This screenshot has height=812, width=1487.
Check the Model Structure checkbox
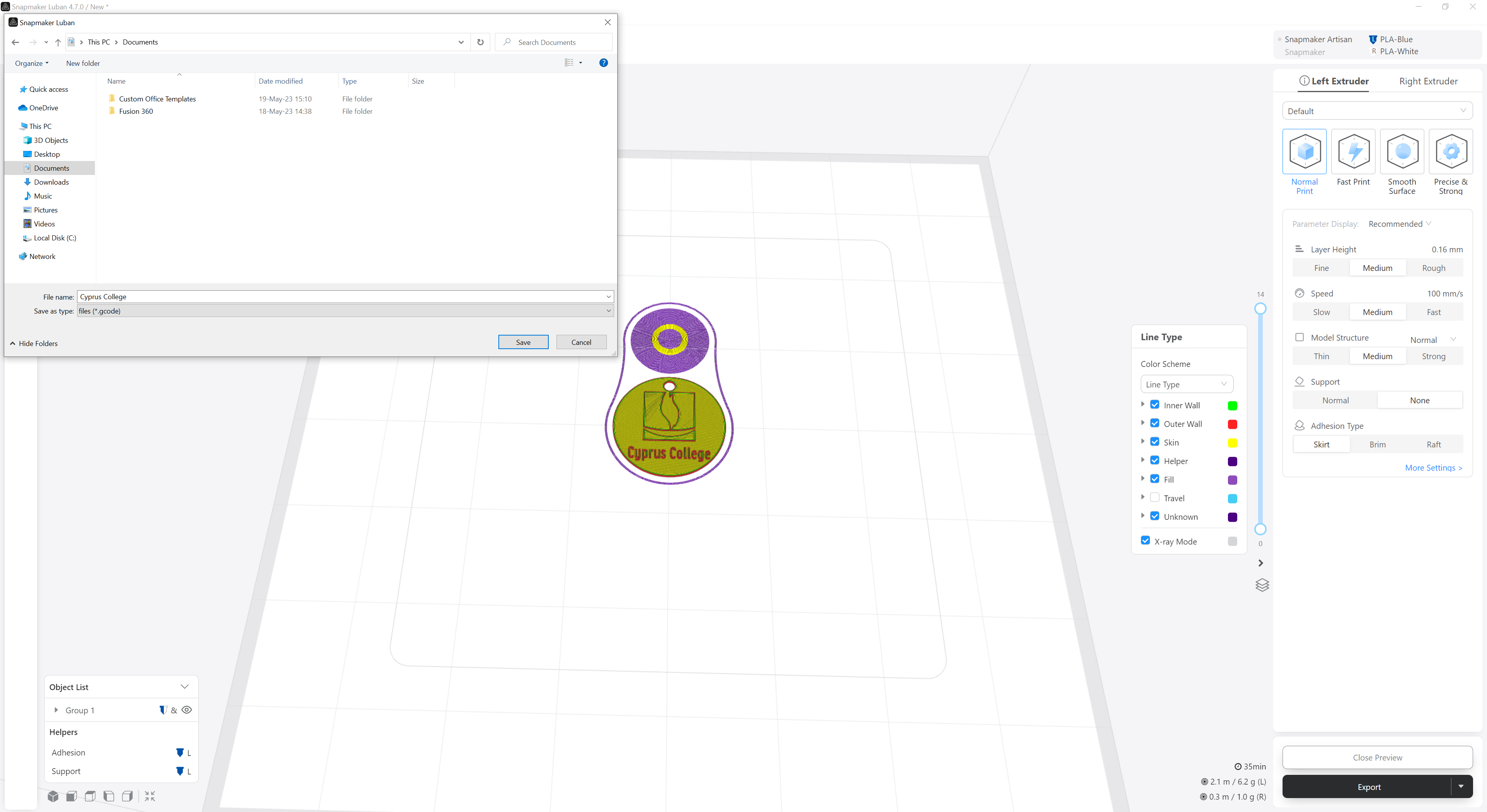[x=1300, y=337]
